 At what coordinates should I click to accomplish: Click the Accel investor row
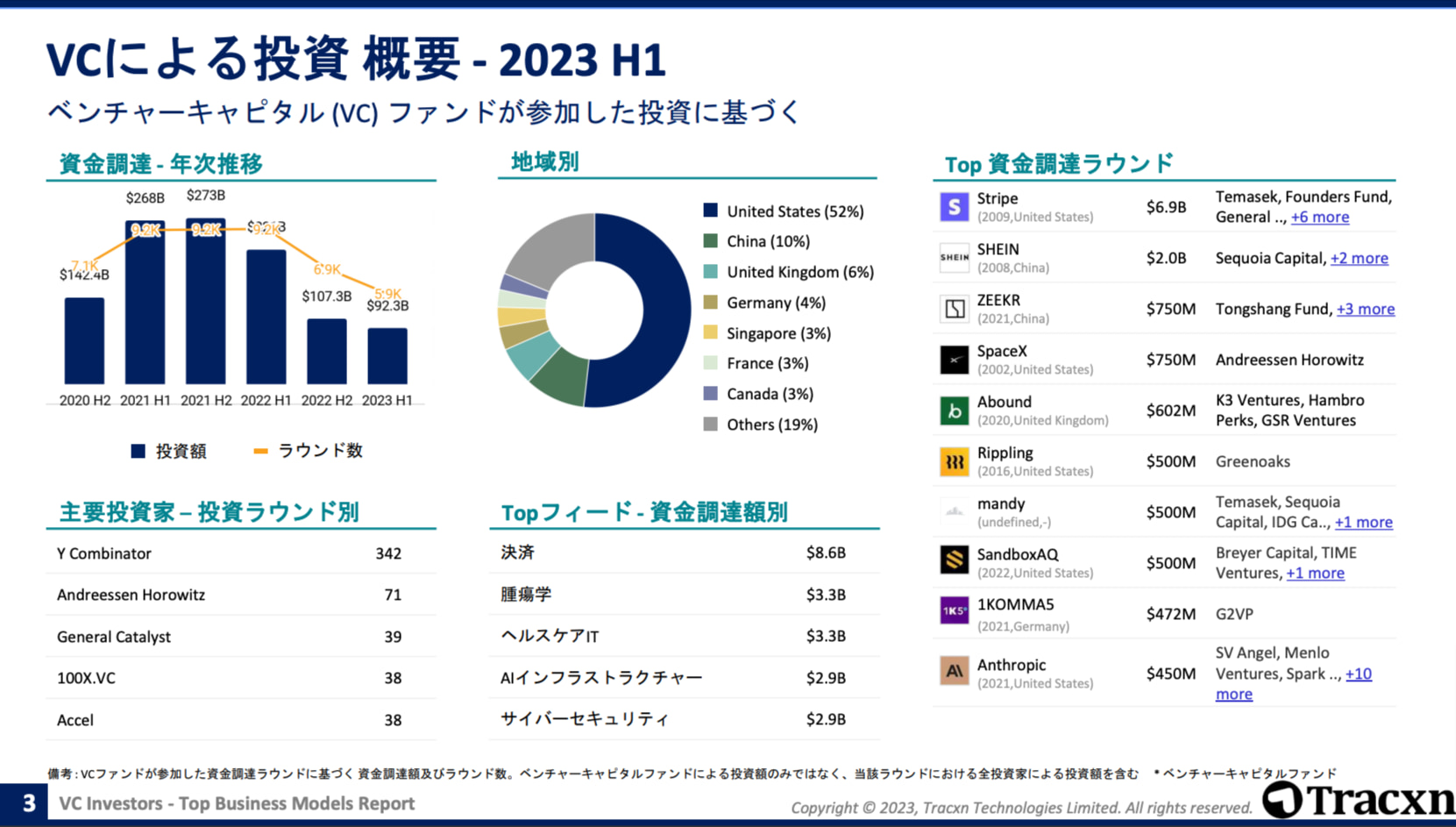click(x=241, y=720)
